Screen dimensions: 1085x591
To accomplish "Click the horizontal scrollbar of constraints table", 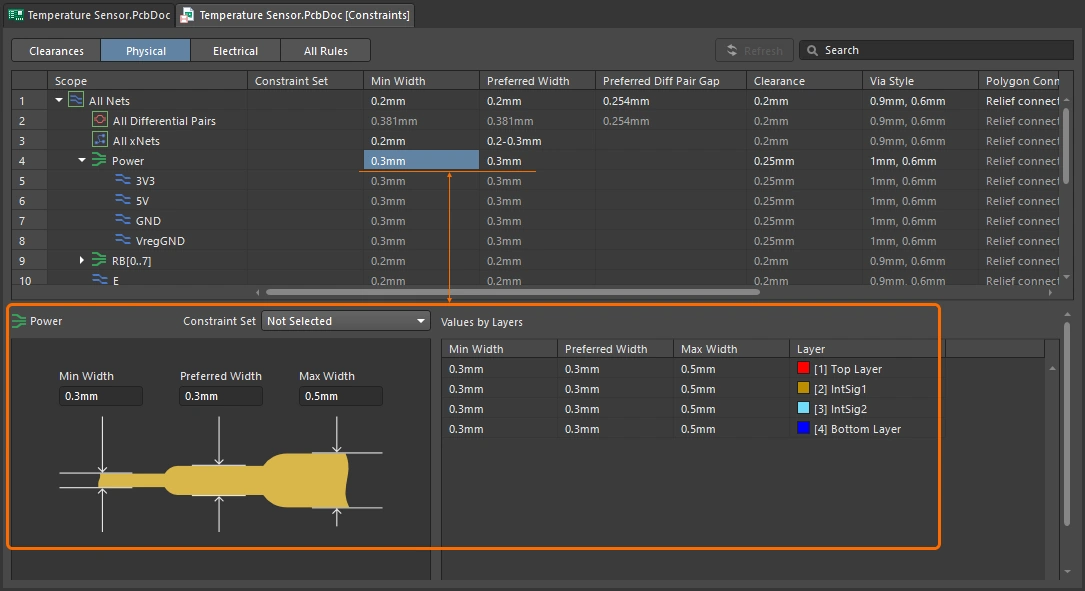I will coord(513,292).
